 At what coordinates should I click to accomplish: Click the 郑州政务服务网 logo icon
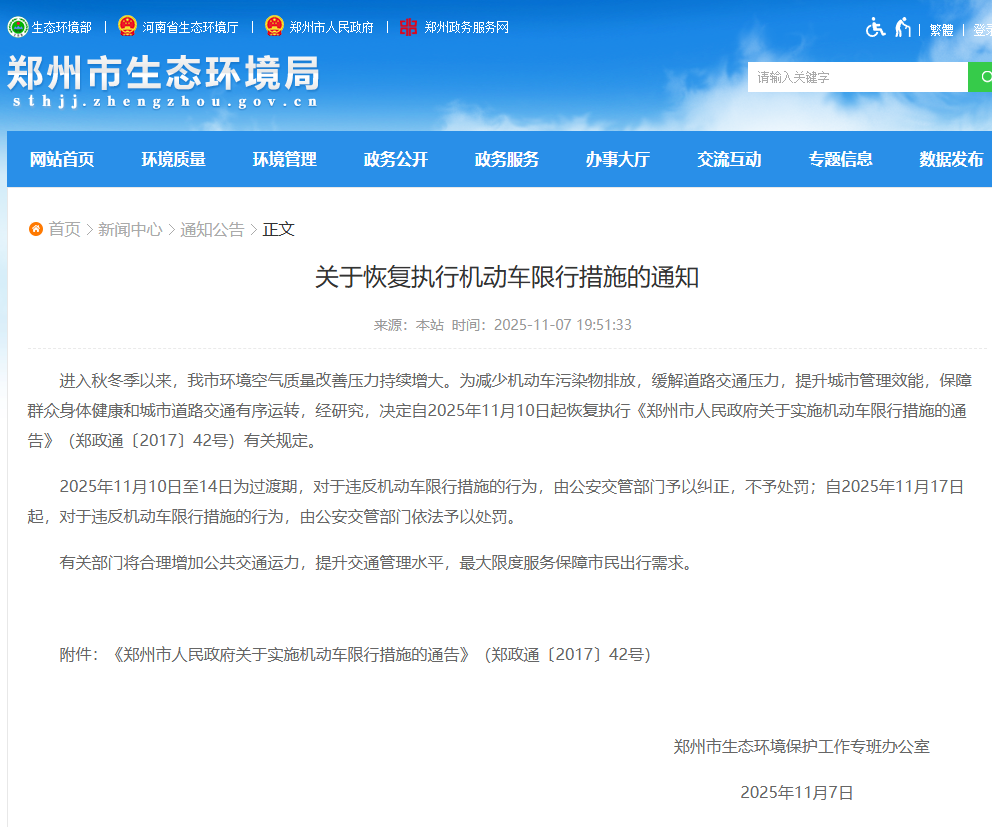pyautogui.click(x=407, y=27)
